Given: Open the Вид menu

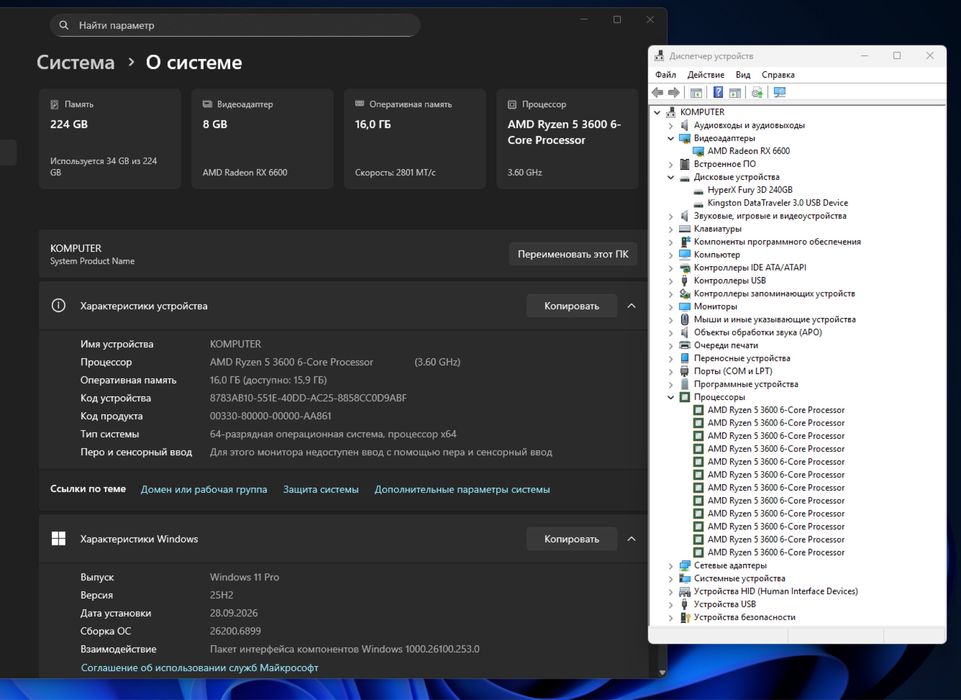Looking at the screenshot, I should coord(743,75).
